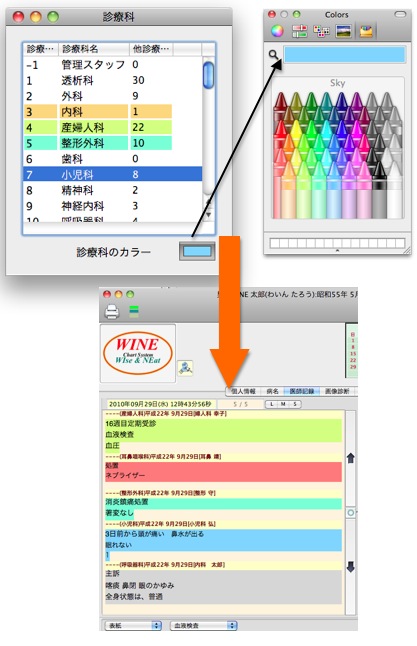Open the 表紙 dropdown
The height and width of the screenshot is (646, 417).
pos(133,625)
